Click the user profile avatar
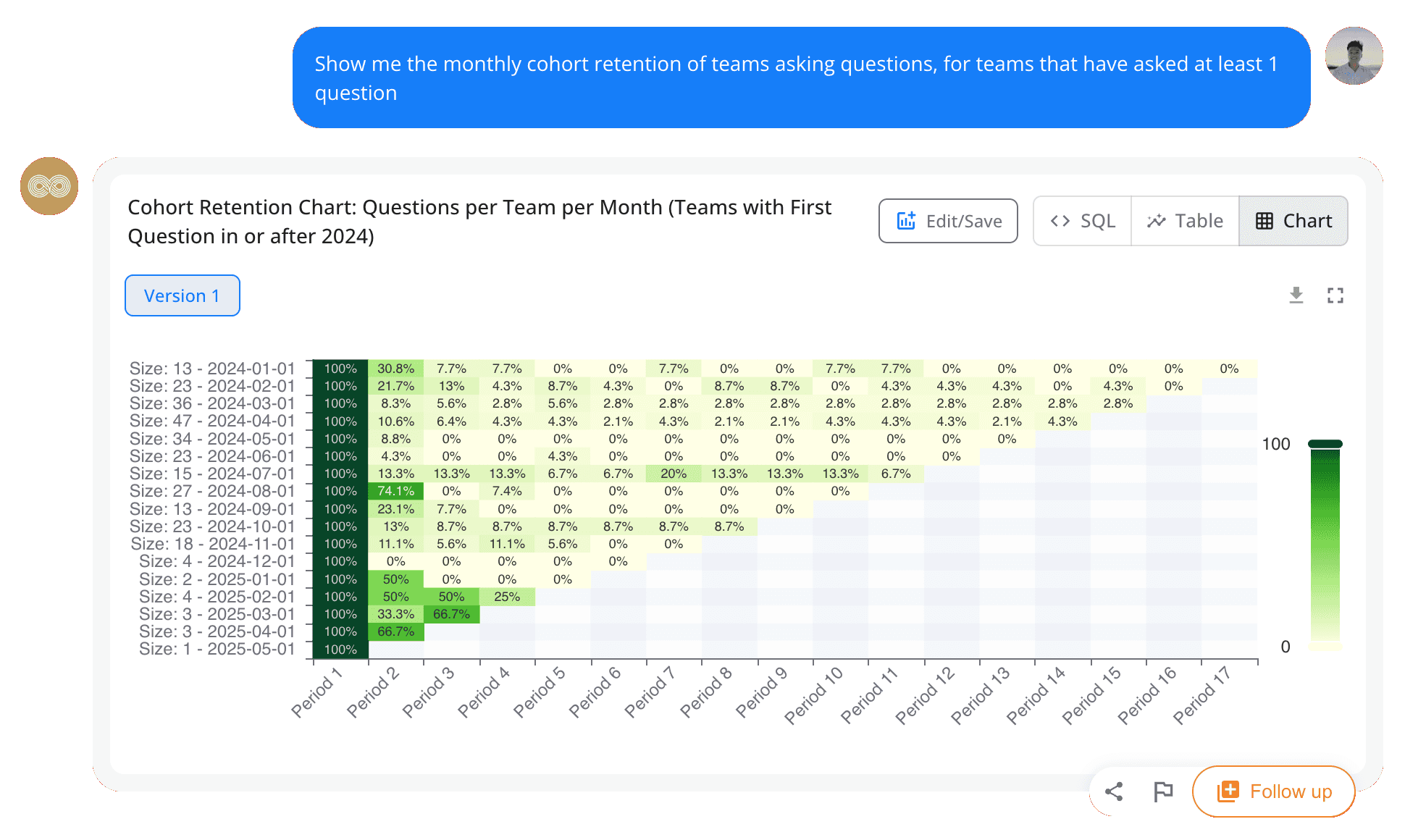 [x=1354, y=56]
